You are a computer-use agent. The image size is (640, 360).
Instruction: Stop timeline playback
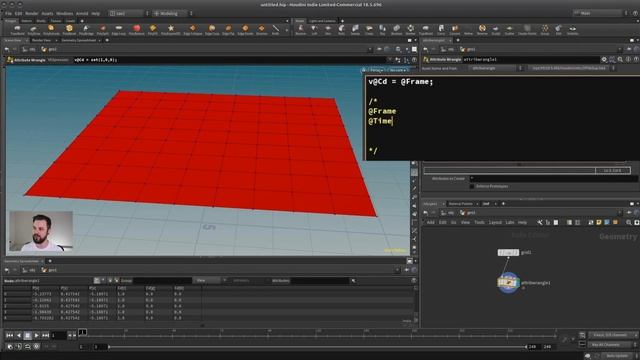point(27,336)
